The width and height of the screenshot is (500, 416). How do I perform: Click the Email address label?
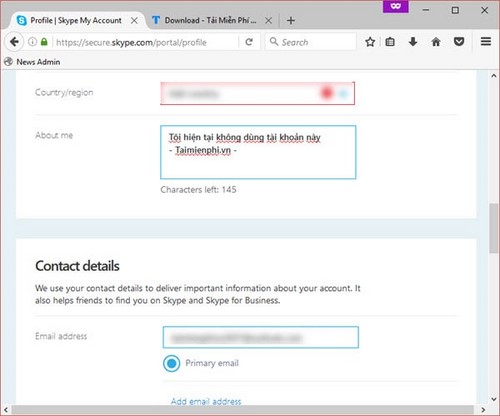[61, 336]
